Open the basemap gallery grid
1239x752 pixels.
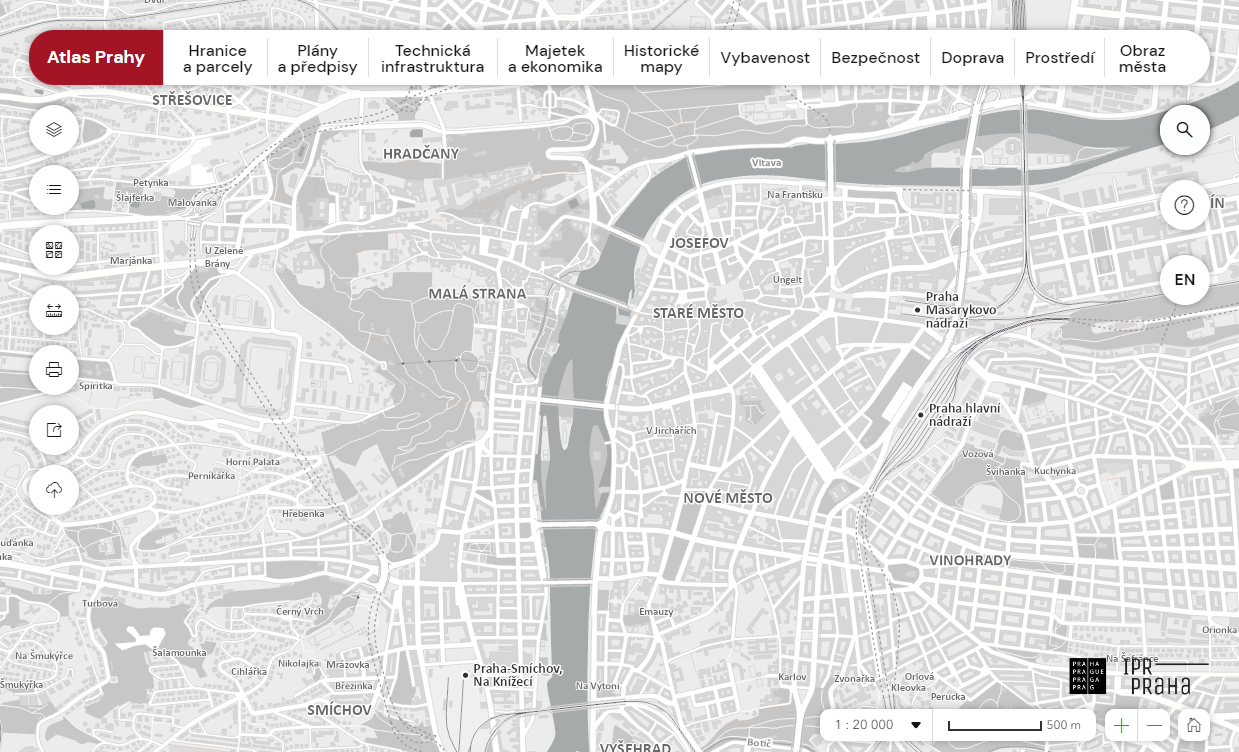click(54, 250)
